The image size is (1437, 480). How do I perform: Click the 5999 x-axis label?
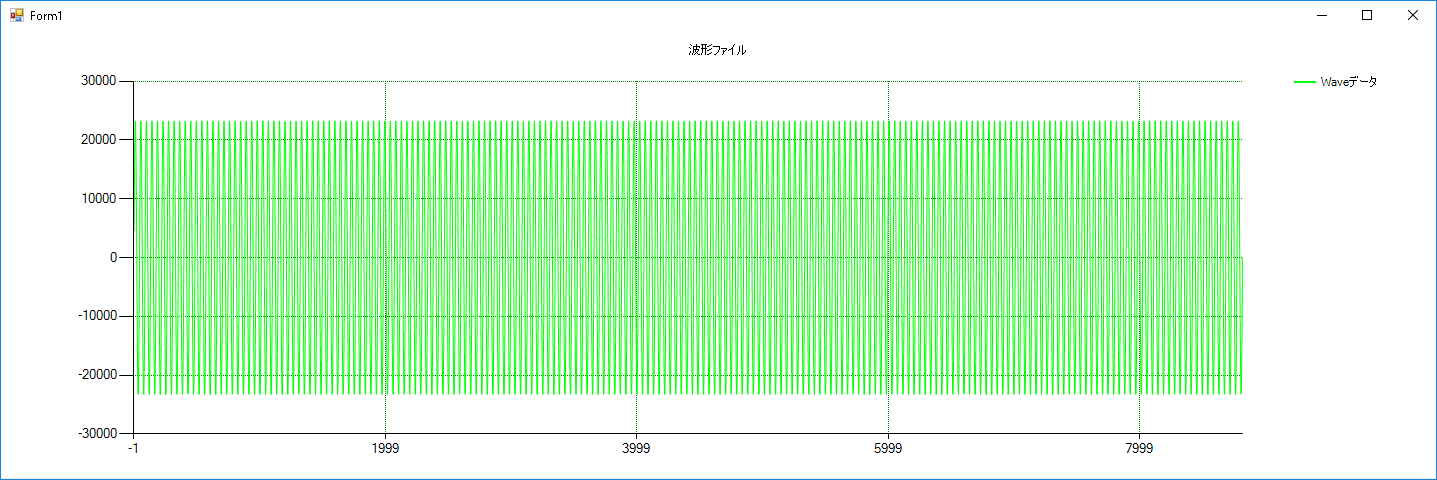click(888, 449)
